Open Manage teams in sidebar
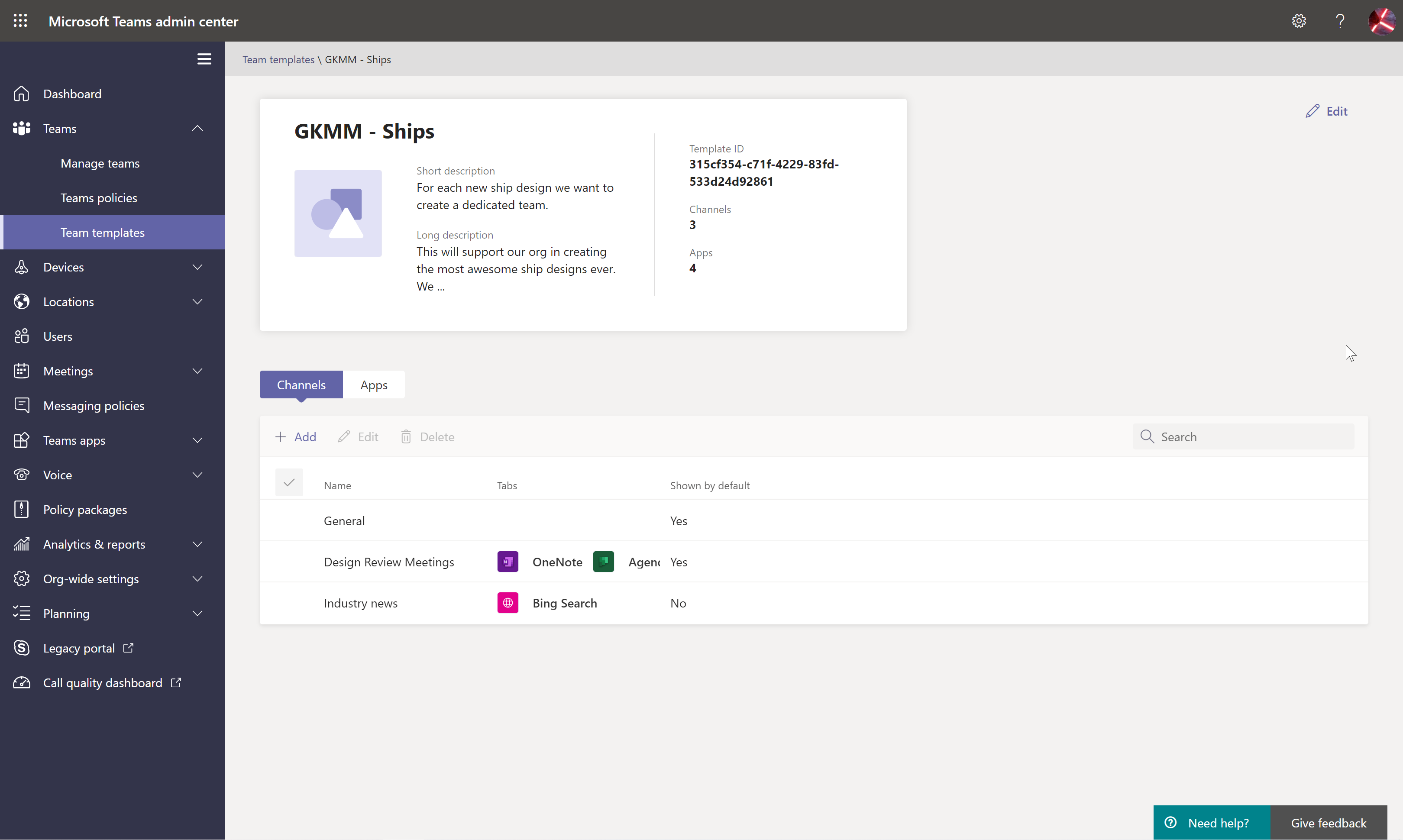This screenshot has height=840, width=1403. click(100, 163)
